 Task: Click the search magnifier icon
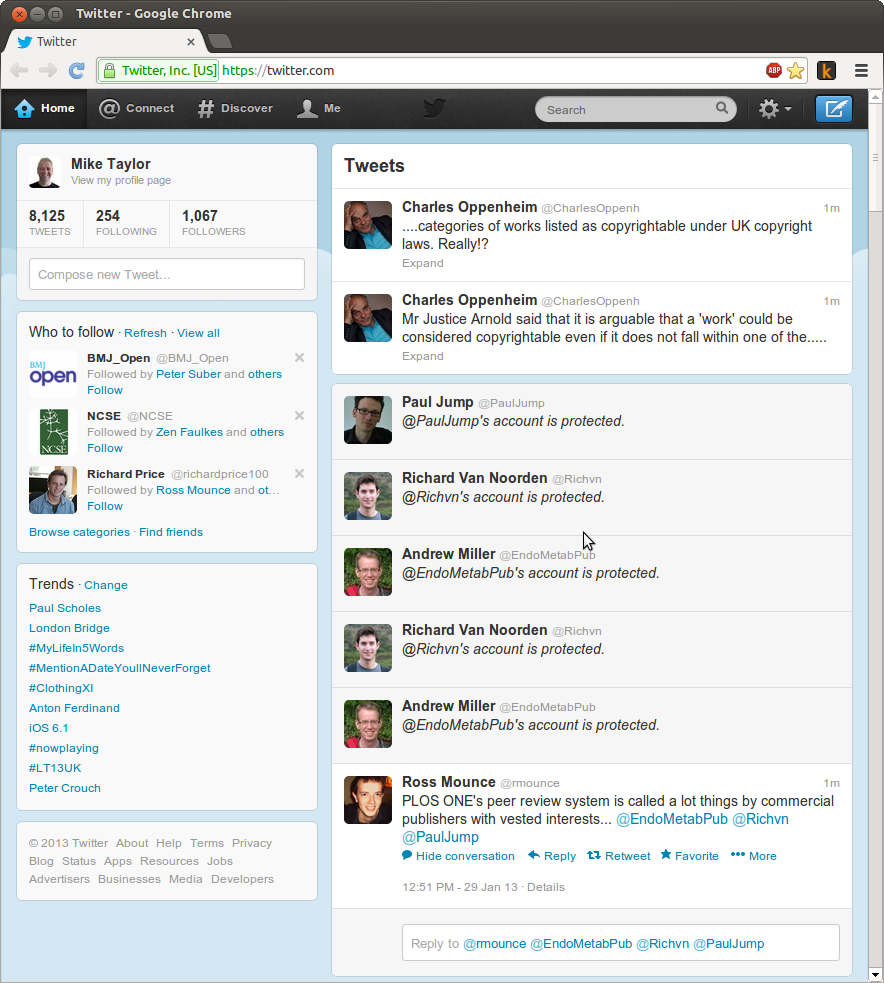tap(722, 108)
